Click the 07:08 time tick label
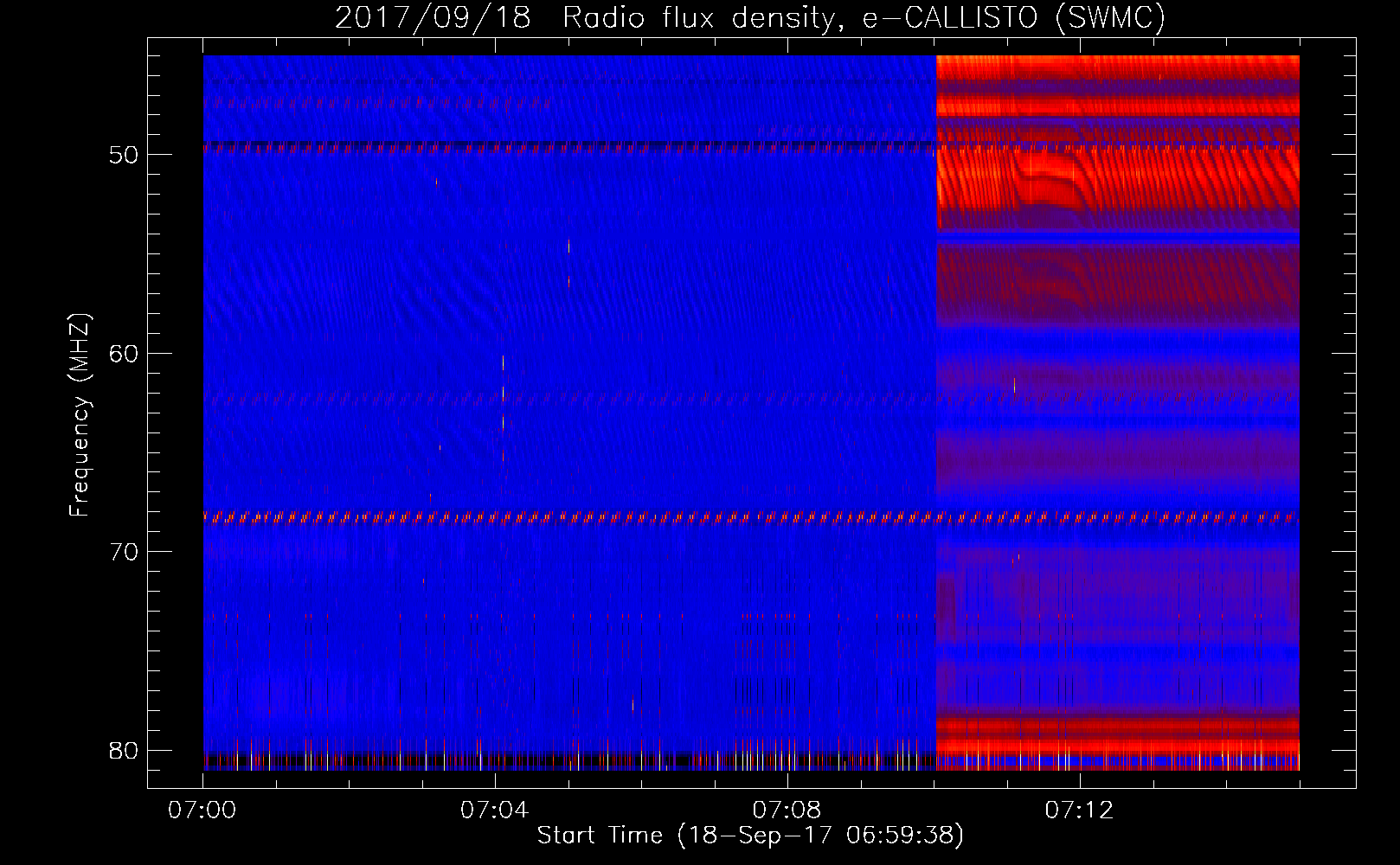This screenshot has width=1400, height=865. click(x=787, y=811)
